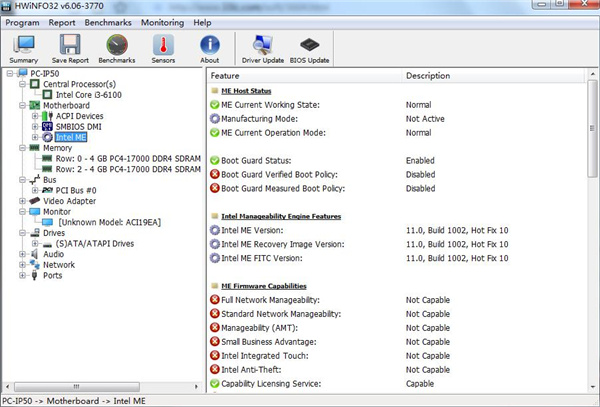Expand the Audio tree node

click(22, 254)
